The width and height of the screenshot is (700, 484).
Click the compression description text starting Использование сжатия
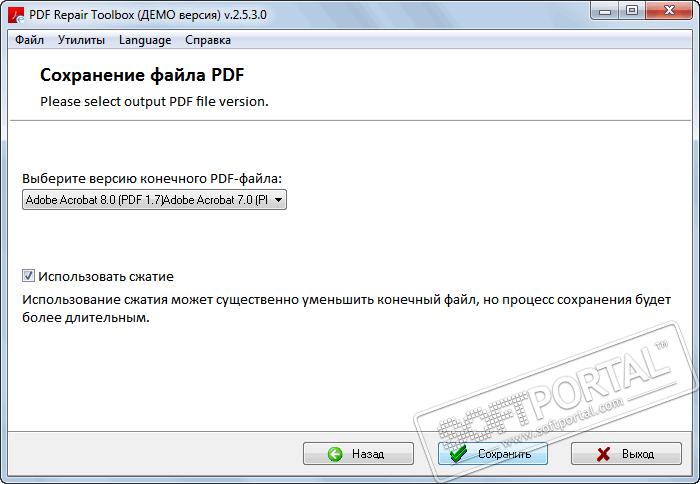click(x=346, y=309)
